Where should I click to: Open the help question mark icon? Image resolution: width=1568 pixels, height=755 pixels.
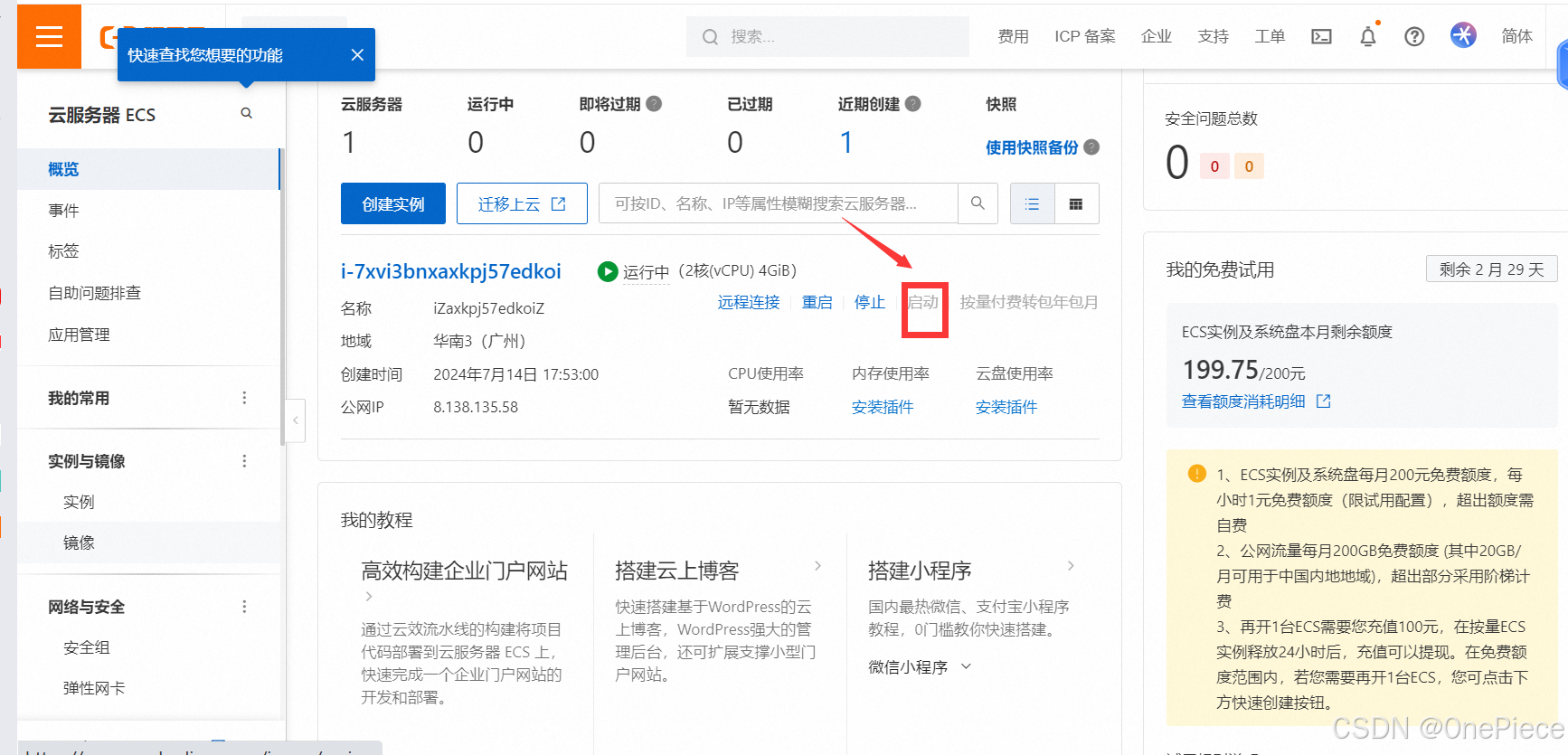(x=1414, y=36)
